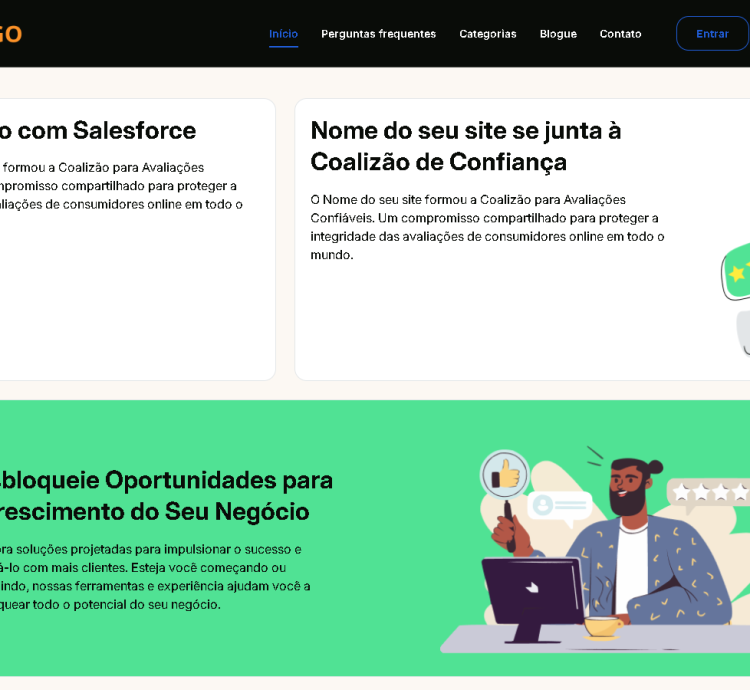Viewport: 750px width, 690px height.
Task: Click the green banner description paragraph
Action: coord(155,577)
